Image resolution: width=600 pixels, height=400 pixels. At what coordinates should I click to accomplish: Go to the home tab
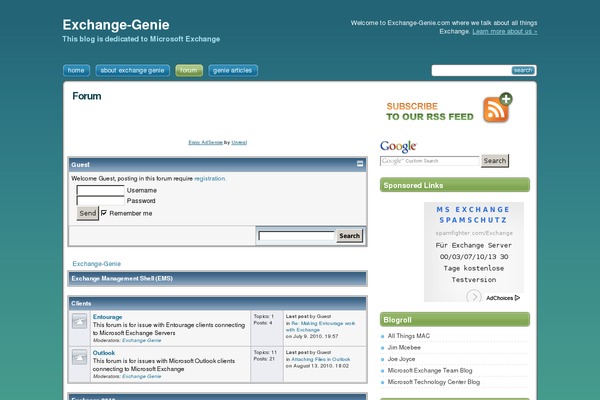pyautogui.click(x=76, y=70)
